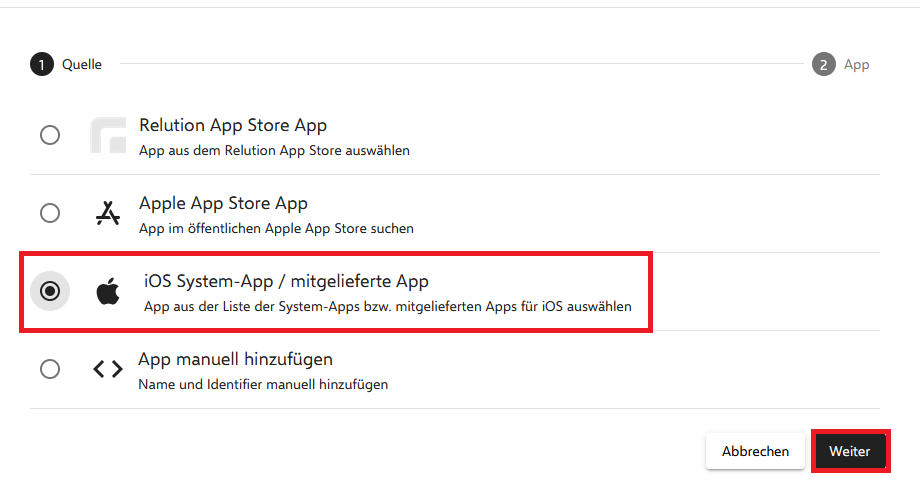Click the Apple logo icon
Viewport: 920px width, 479px height.
point(107,291)
